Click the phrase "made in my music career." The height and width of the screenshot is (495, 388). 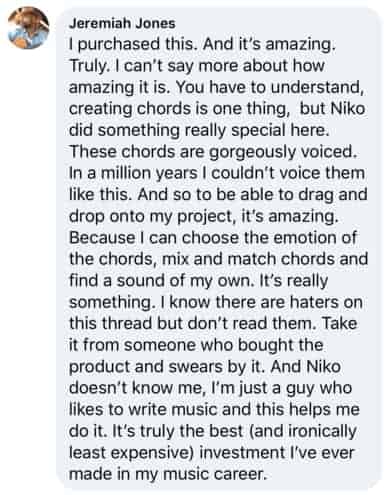coord(168,474)
